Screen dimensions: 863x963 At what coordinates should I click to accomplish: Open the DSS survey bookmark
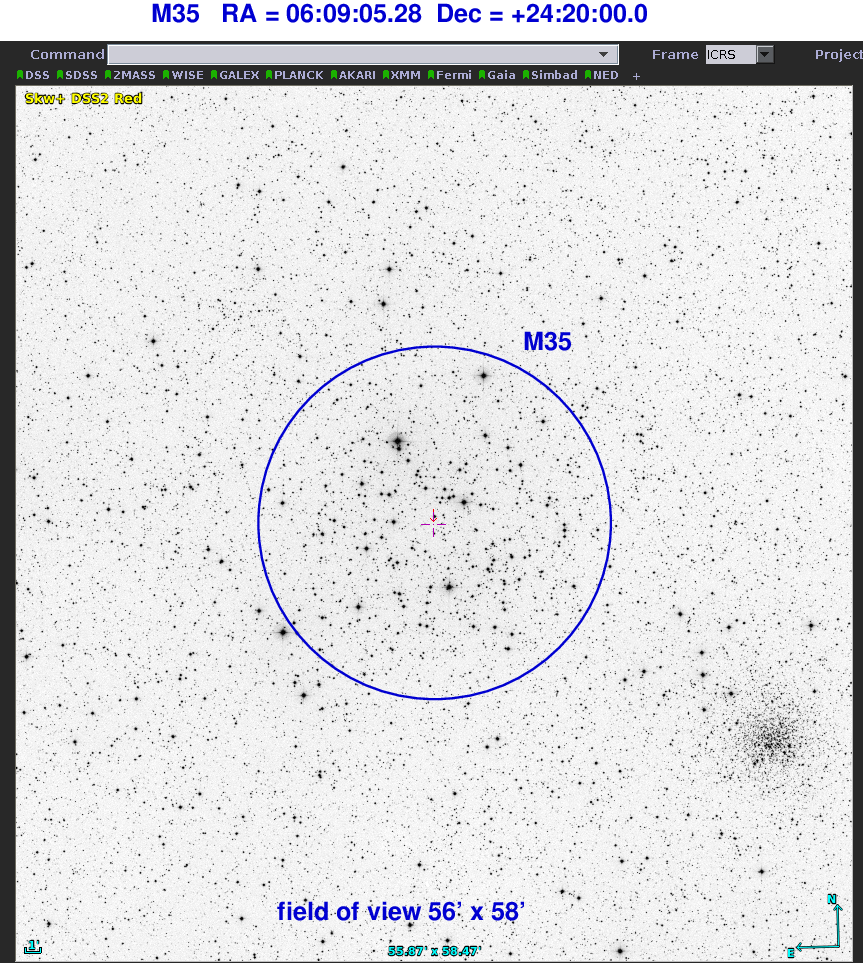point(34,75)
